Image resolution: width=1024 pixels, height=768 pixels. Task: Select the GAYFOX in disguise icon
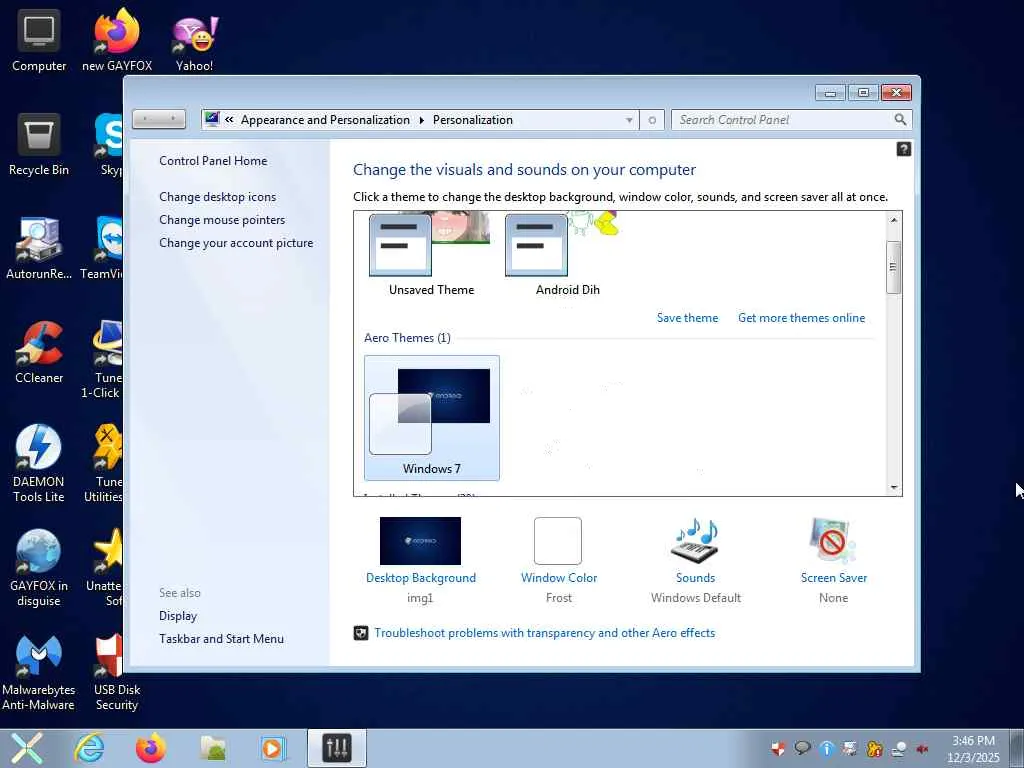tap(39, 568)
